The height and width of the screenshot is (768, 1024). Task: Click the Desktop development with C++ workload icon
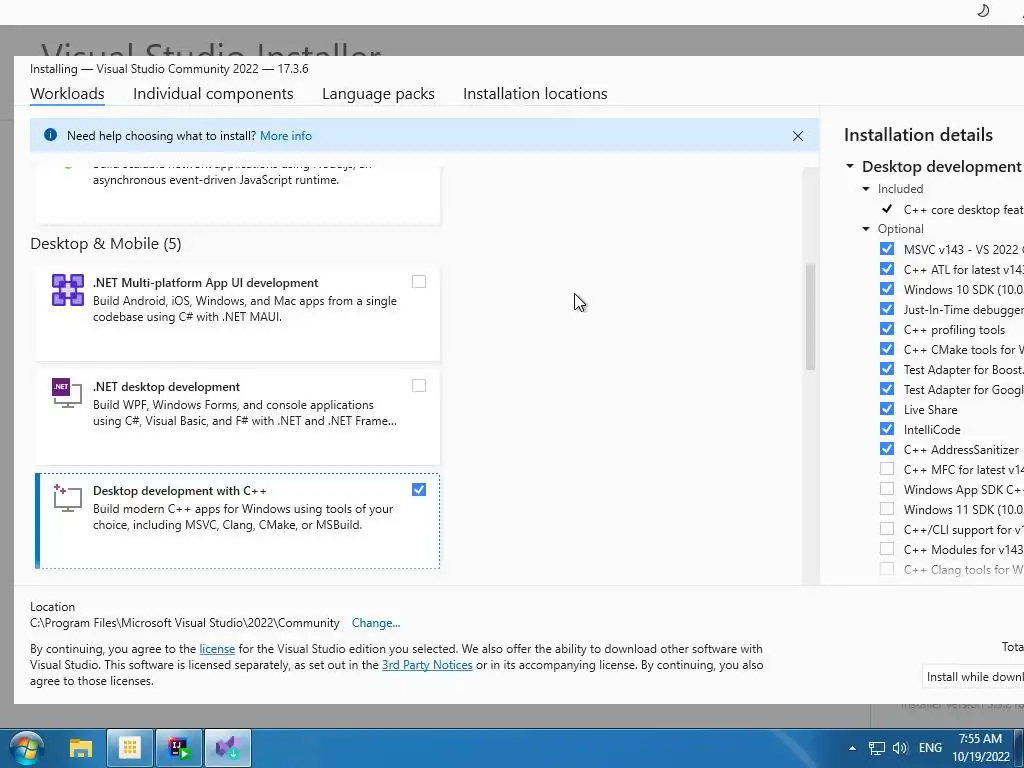tap(67, 498)
